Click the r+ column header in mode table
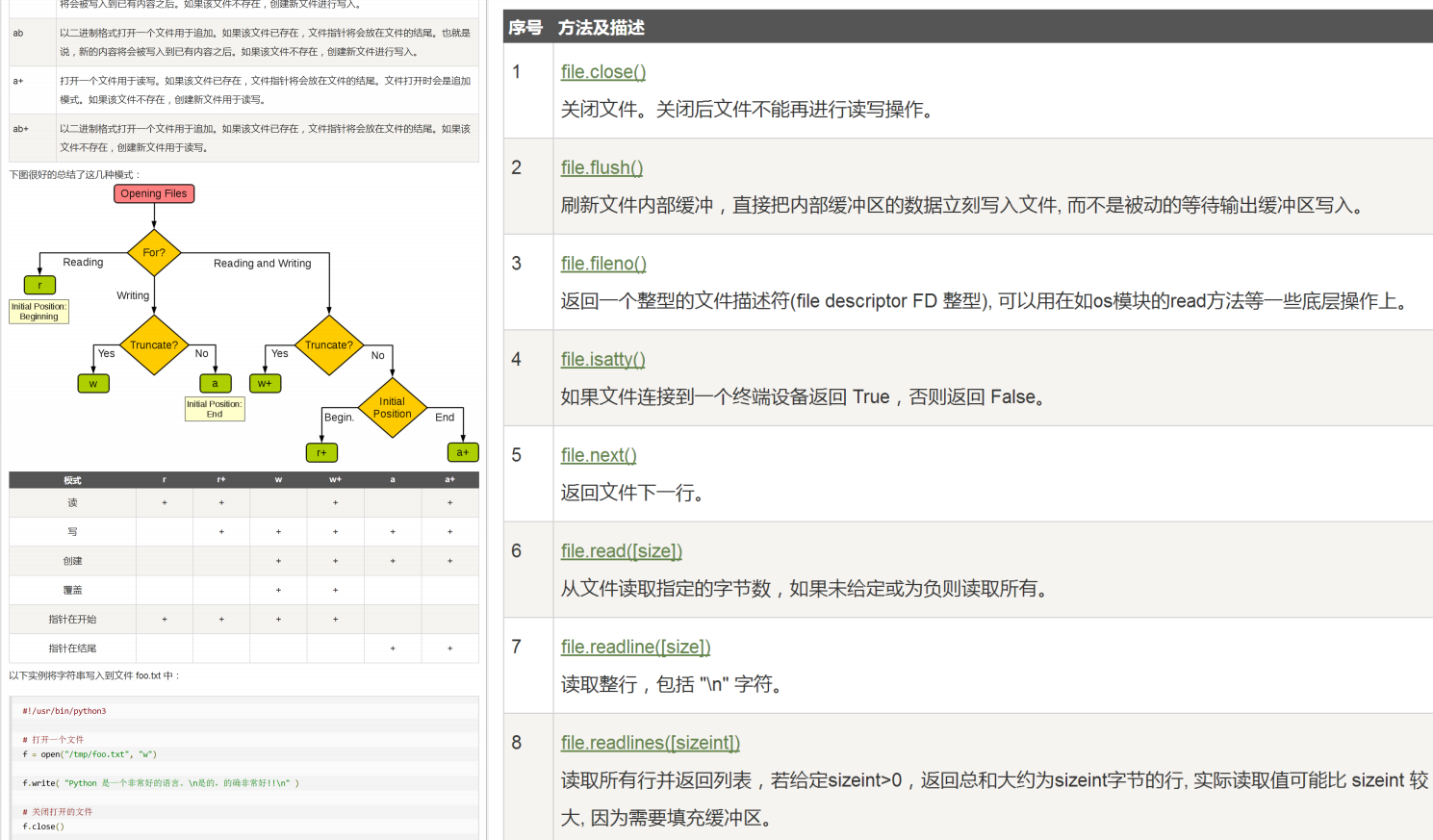Viewport: 1433px width, 840px height. click(x=221, y=480)
